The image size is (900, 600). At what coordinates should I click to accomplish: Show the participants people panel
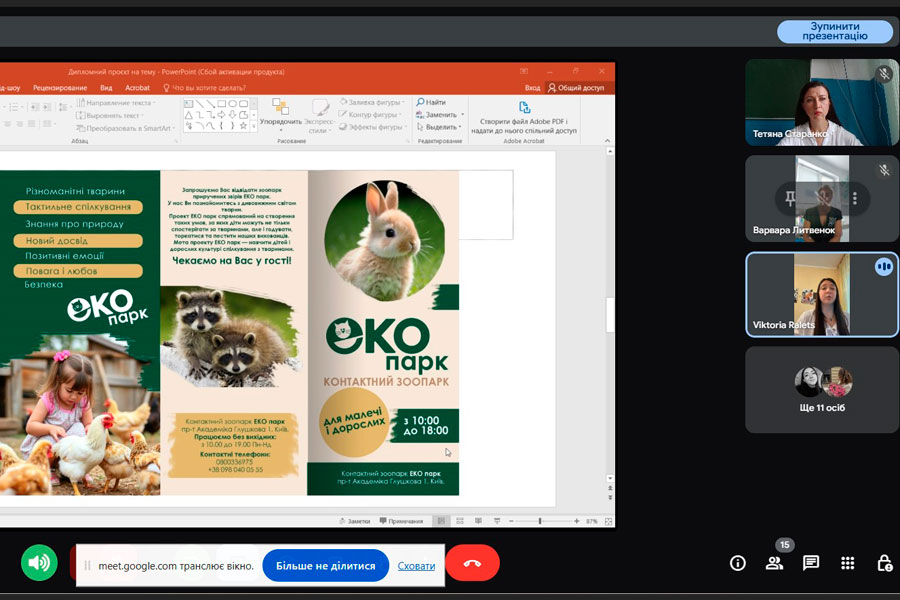click(774, 563)
